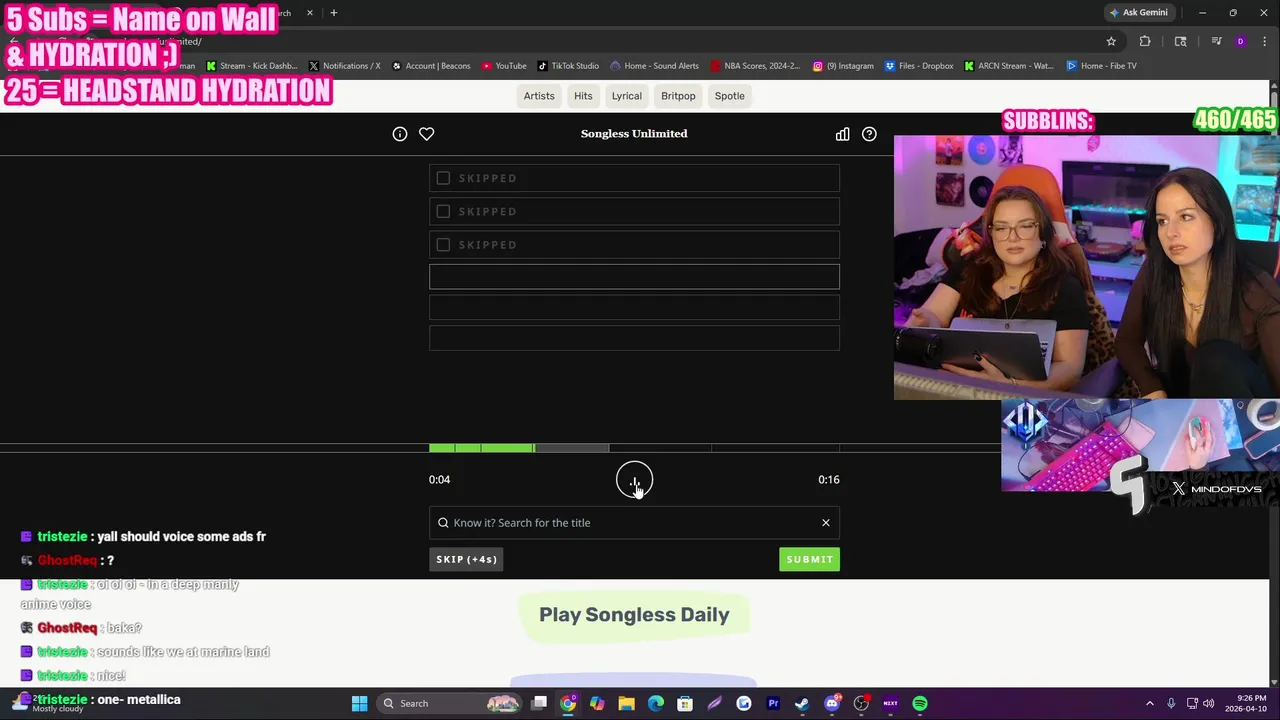Viewport: 1280px width, 720px height.
Task: Select the Britpop category tab
Action: click(678, 96)
